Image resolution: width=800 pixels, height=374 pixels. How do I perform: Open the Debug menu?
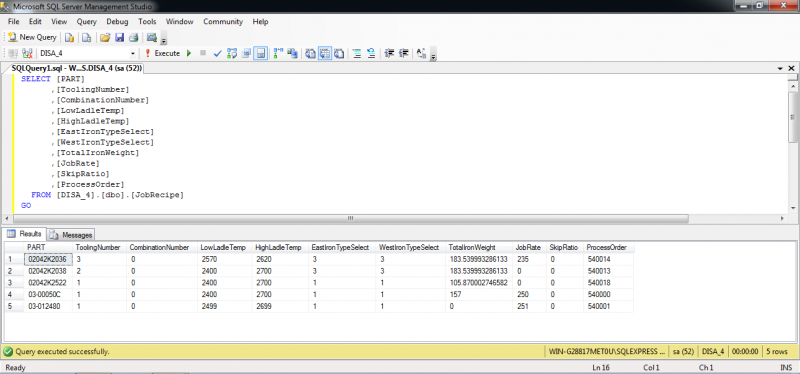tap(117, 21)
